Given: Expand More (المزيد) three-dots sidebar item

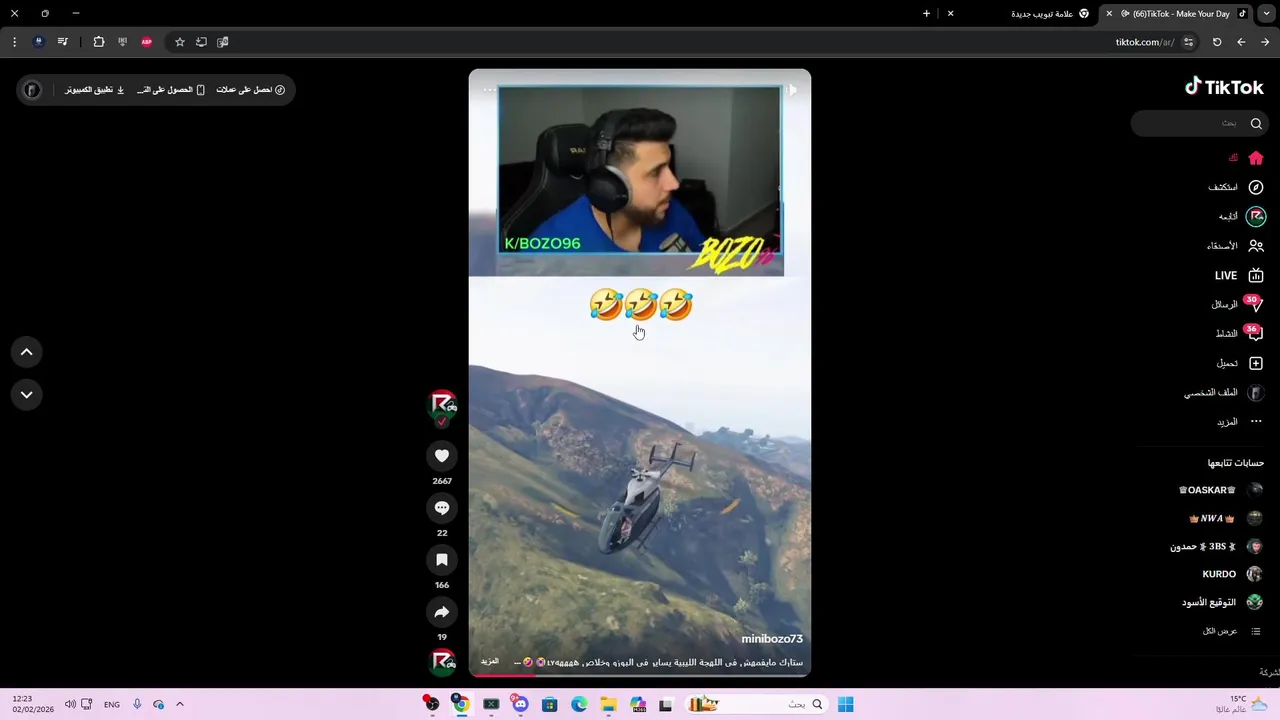Looking at the screenshot, I should point(1240,422).
